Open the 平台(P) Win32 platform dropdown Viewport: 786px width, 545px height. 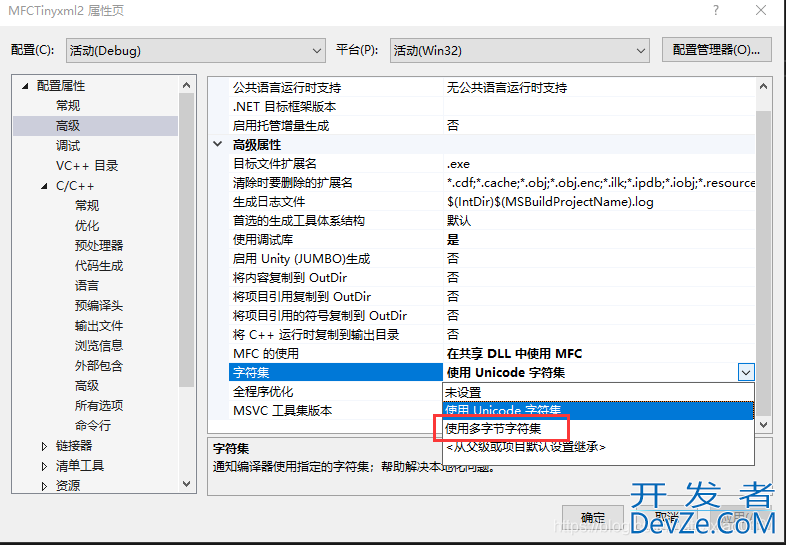tap(519, 51)
